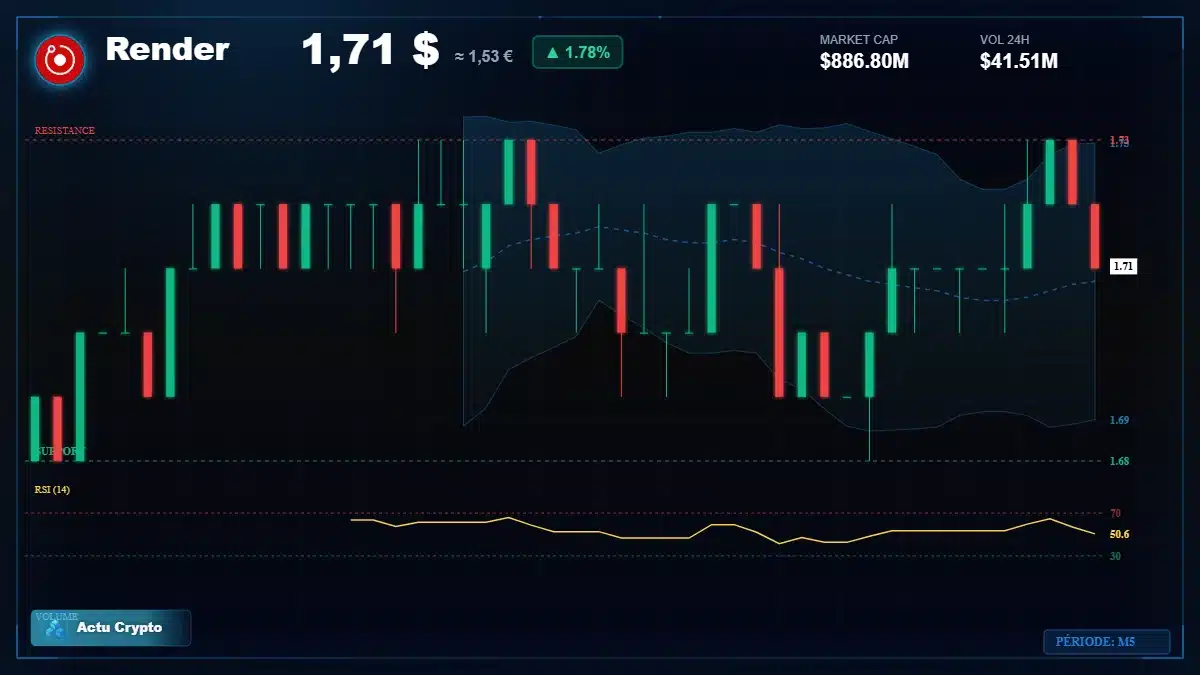Click the ≈ 1,53 € converted price

(x=483, y=57)
